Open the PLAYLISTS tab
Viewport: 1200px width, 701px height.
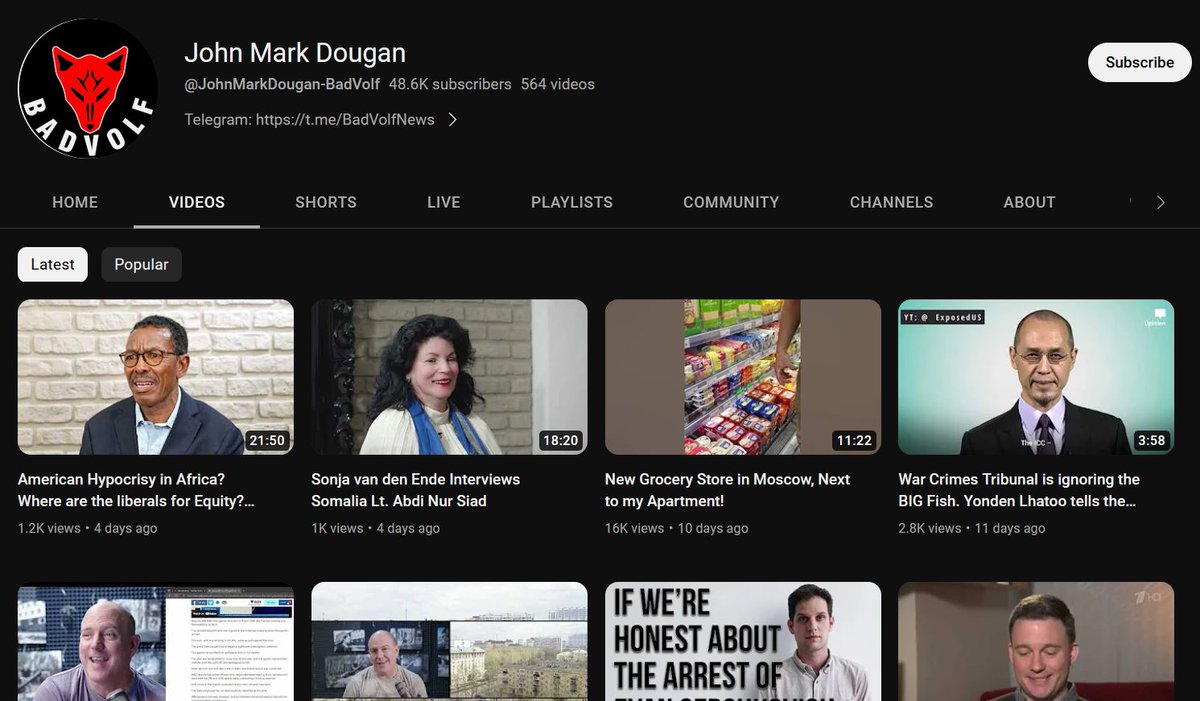pyautogui.click(x=572, y=202)
